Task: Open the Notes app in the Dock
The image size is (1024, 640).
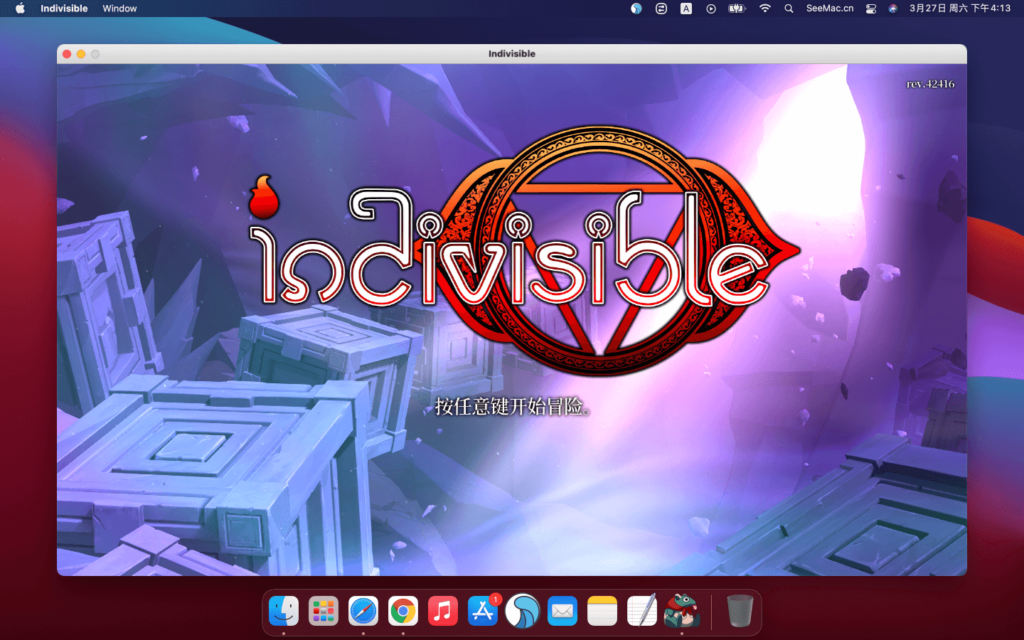Action: [x=601, y=610]
